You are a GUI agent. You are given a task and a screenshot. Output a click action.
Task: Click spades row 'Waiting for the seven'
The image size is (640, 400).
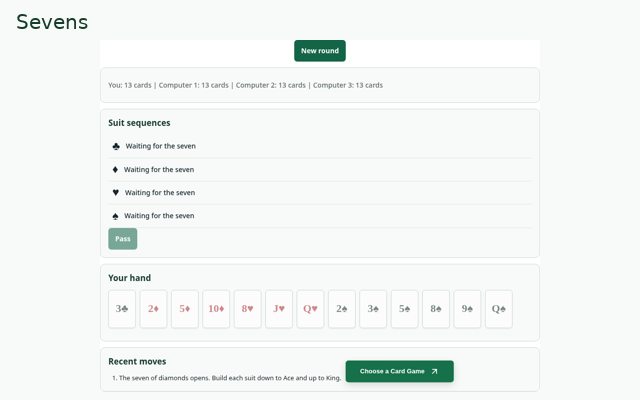tap(159, 216)
